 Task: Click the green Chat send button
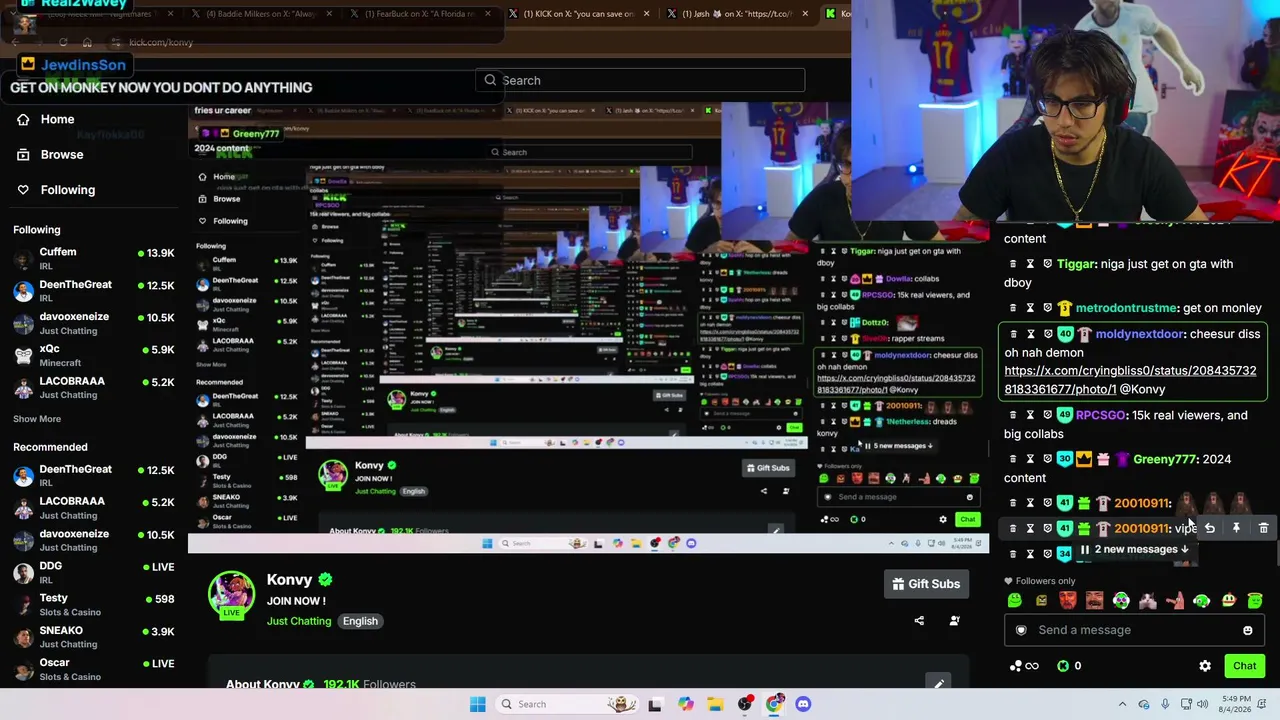tap(1245, 666)
